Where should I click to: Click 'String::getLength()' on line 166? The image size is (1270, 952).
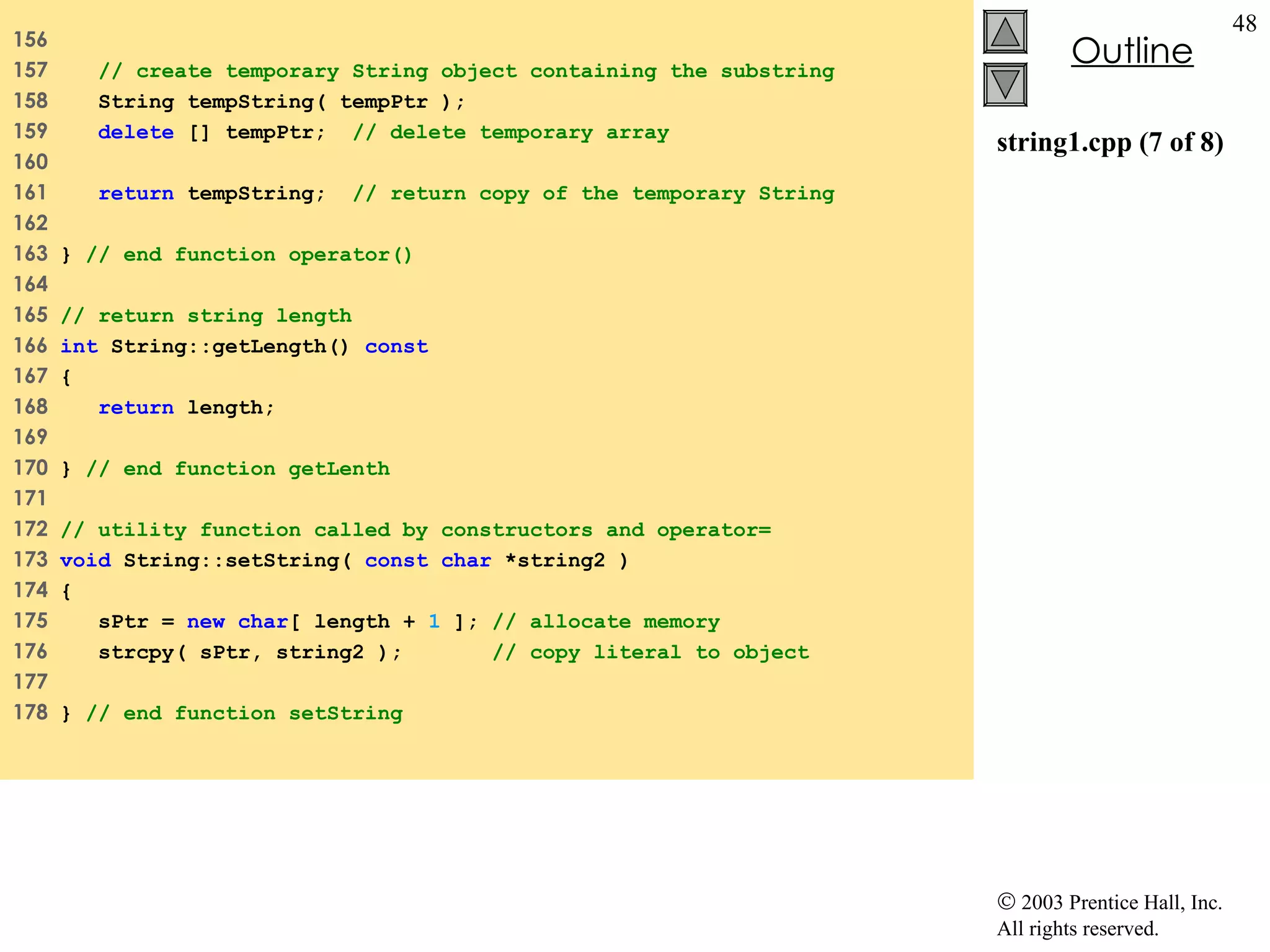tap(230, 346)
